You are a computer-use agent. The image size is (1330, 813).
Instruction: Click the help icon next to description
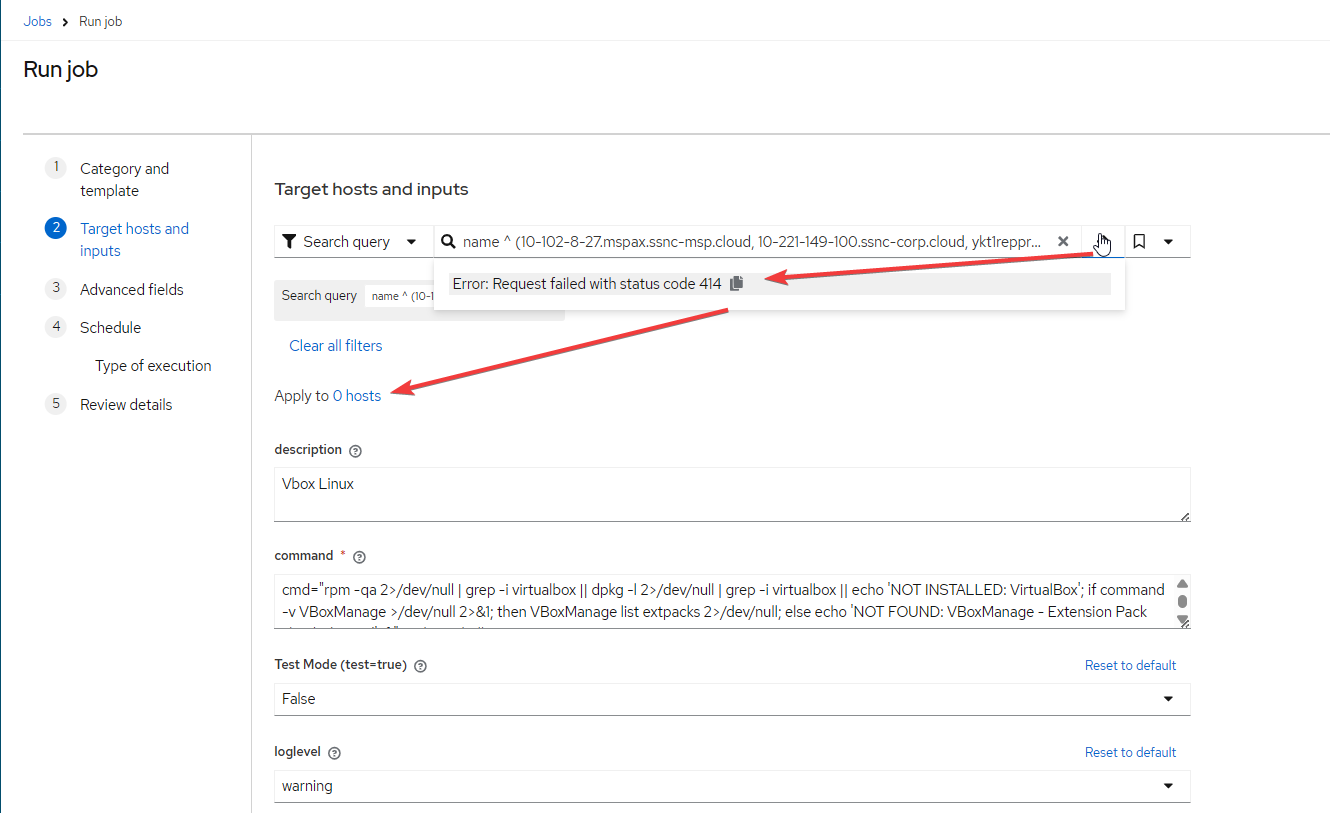click(x=356, y=451)
